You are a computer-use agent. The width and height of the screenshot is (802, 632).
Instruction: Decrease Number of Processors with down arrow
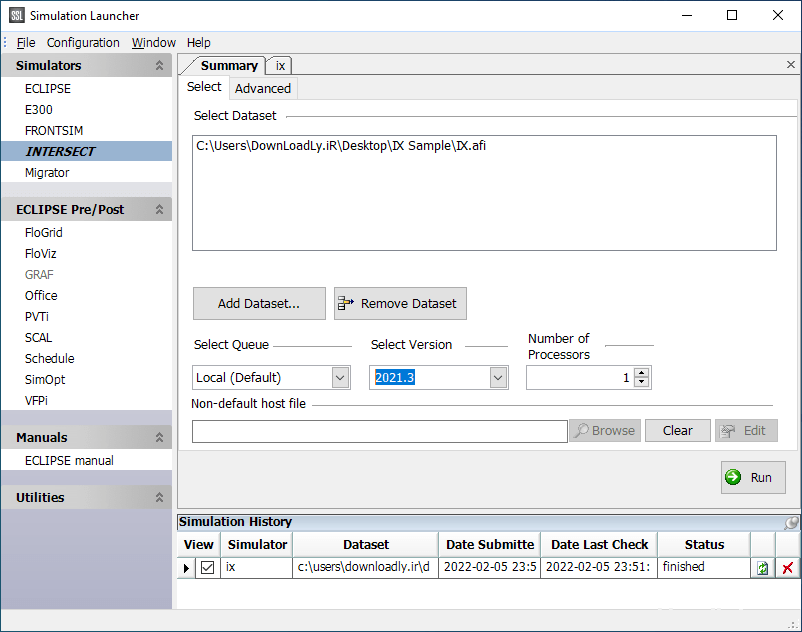click(641, 383)
